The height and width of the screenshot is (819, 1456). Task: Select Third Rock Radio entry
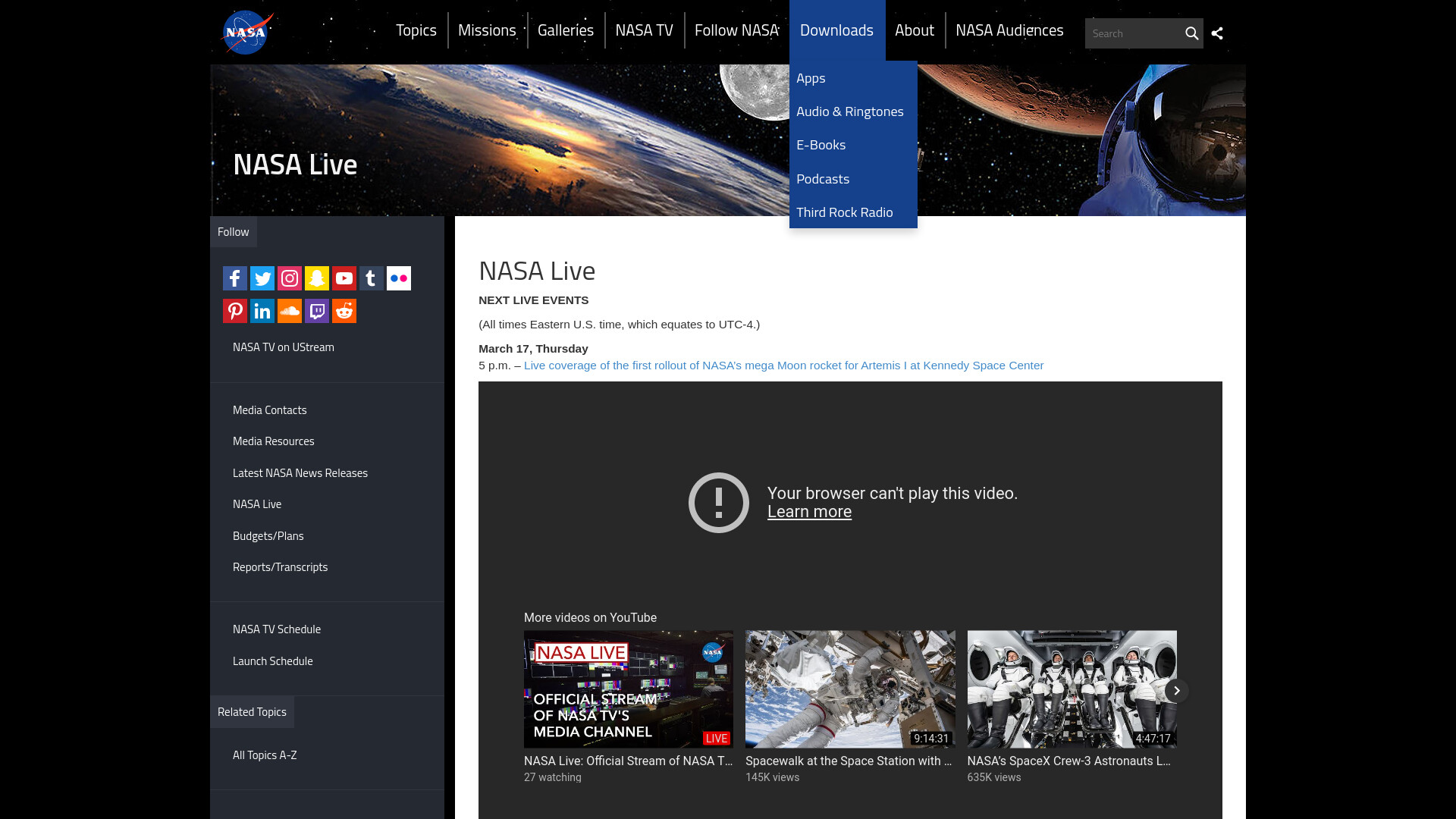coord(853,212)
